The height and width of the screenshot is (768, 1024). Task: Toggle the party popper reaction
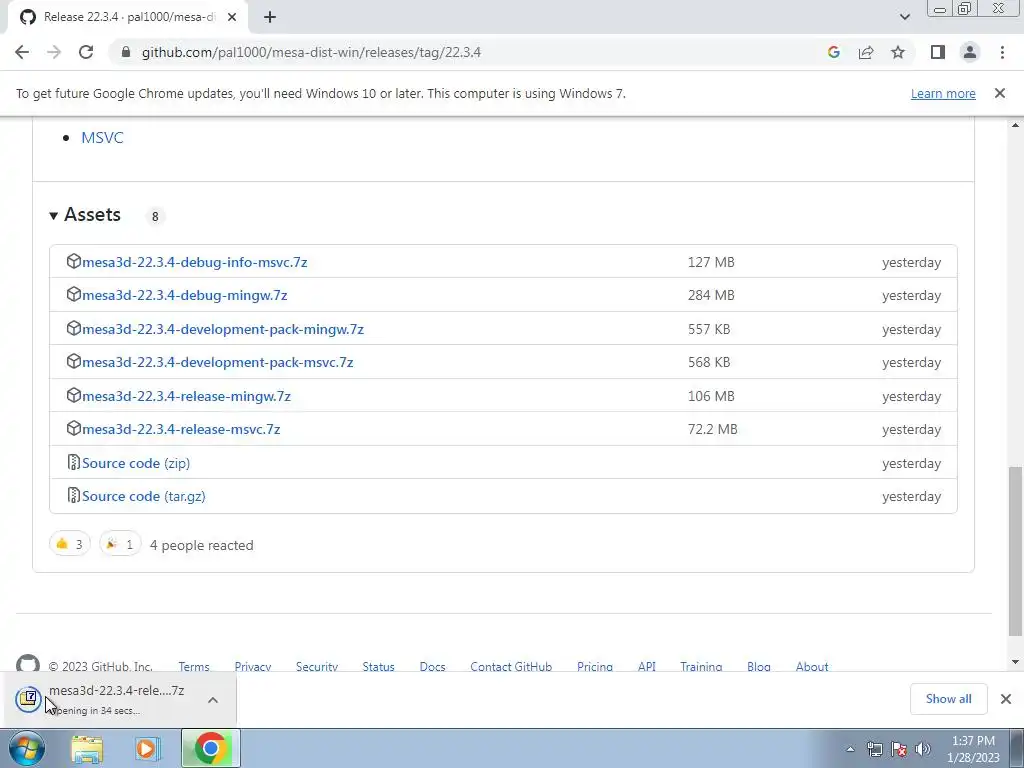tap(120, 544)
